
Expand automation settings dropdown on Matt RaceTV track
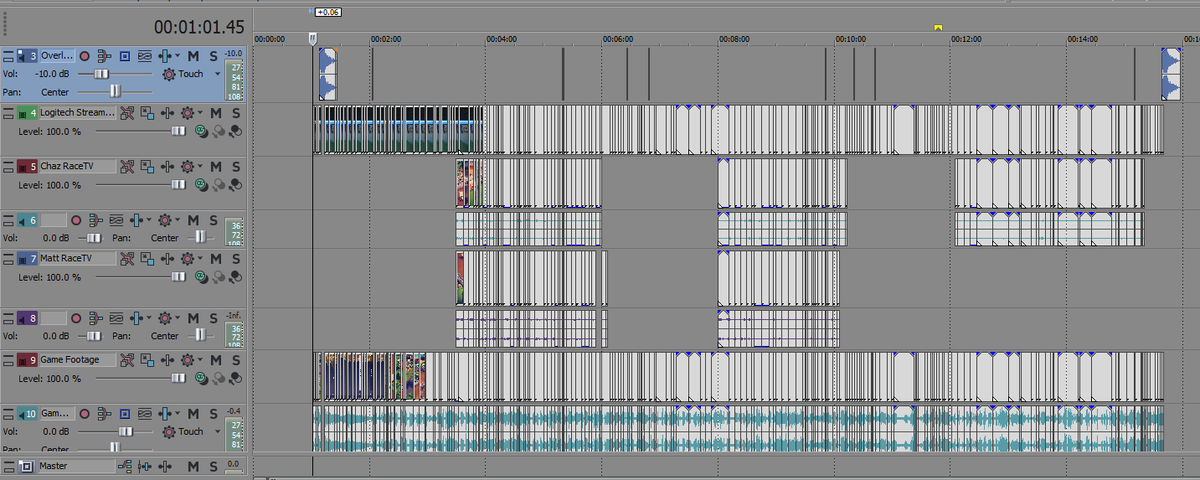pos(199,259)
